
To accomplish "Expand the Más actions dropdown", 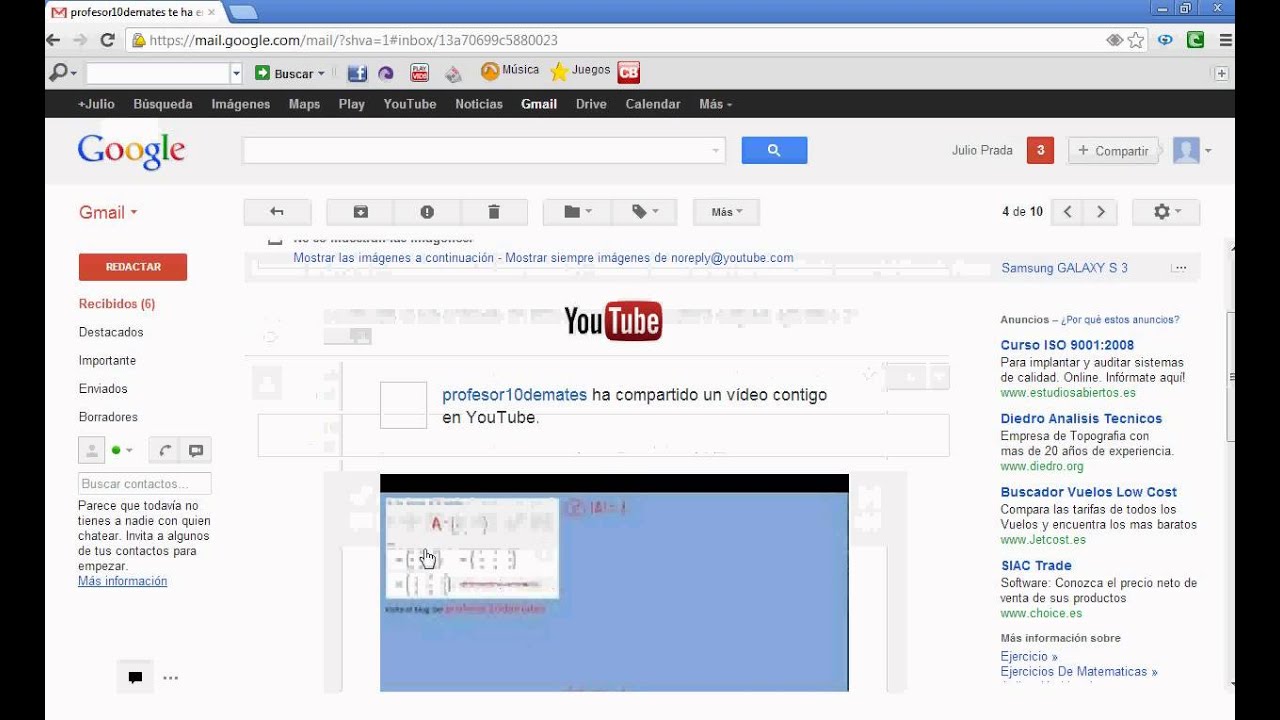I will 726,212.
